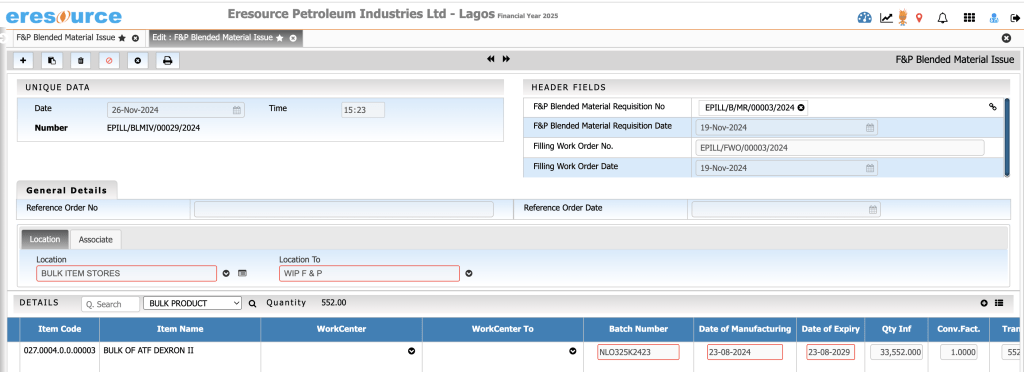Screen dimensions: 1024x372
Task: Favorite the F&P Blended Material Issue tab
Action: pyautogui.click(x=122, y=39)
